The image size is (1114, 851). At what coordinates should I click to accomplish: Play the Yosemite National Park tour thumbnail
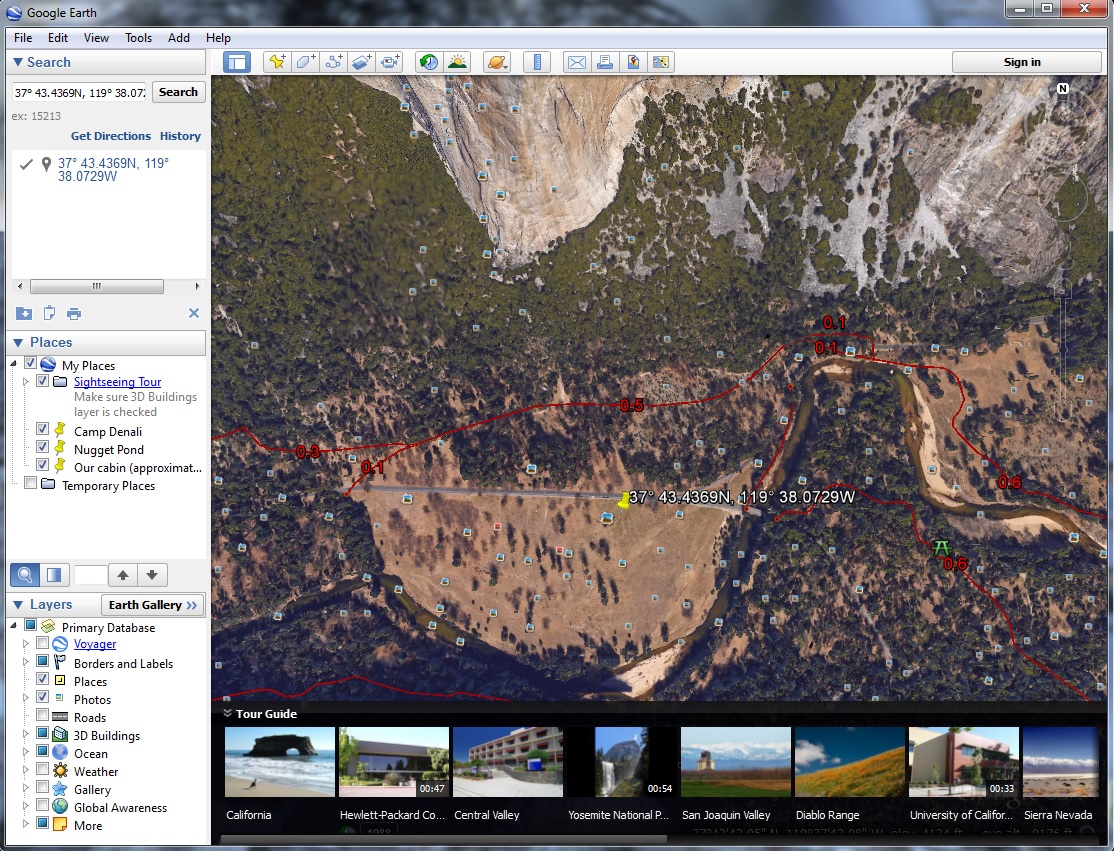pos(620,761)
